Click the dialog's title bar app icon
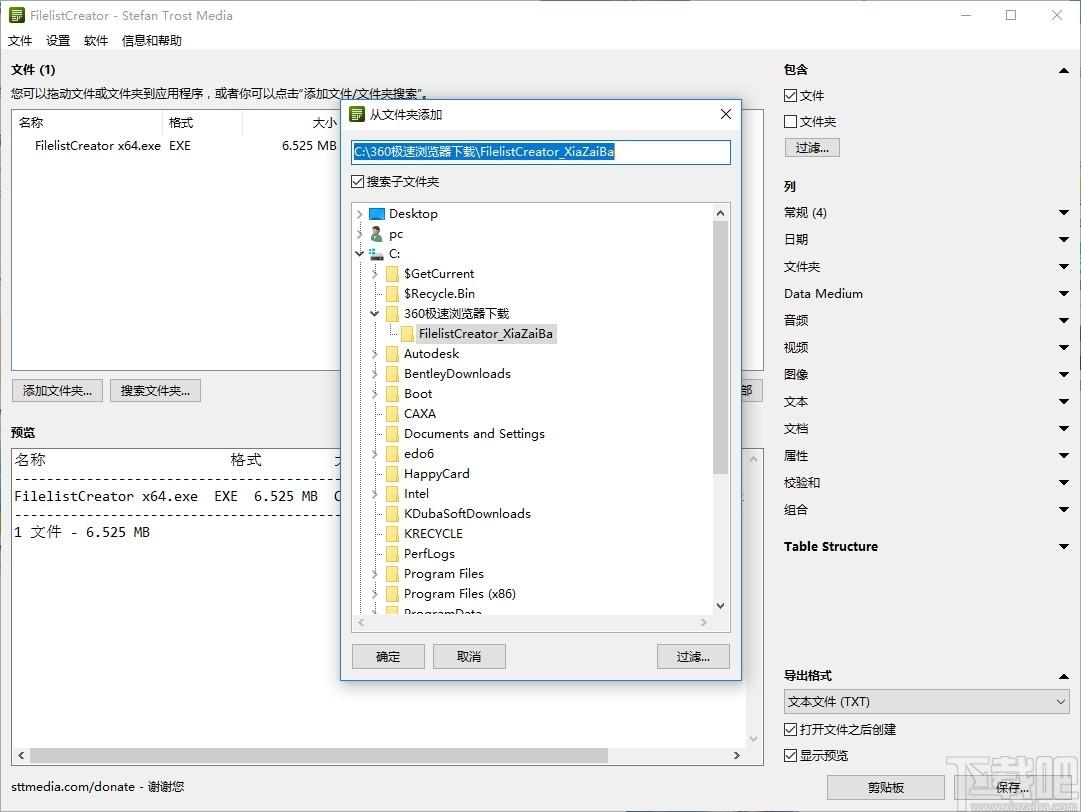This screenshot has height=812, width=1081. [x=356, y=114]
